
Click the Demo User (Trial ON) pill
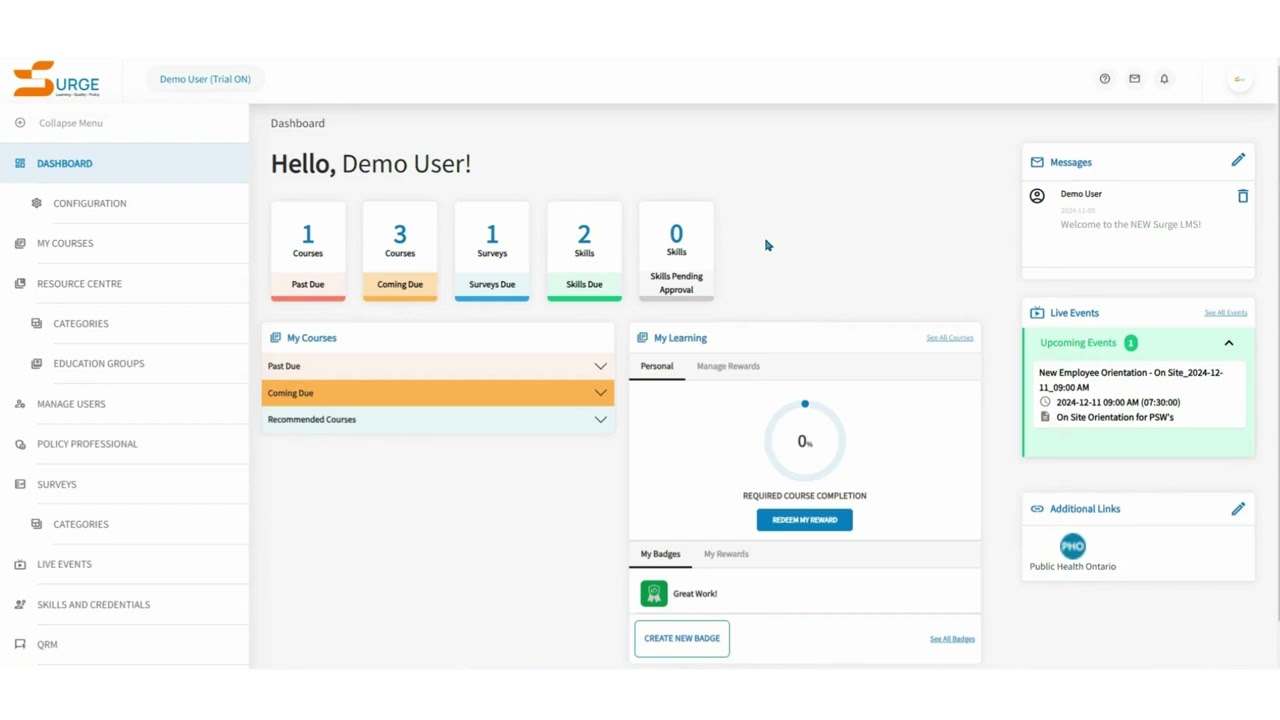tap(205, 79)
